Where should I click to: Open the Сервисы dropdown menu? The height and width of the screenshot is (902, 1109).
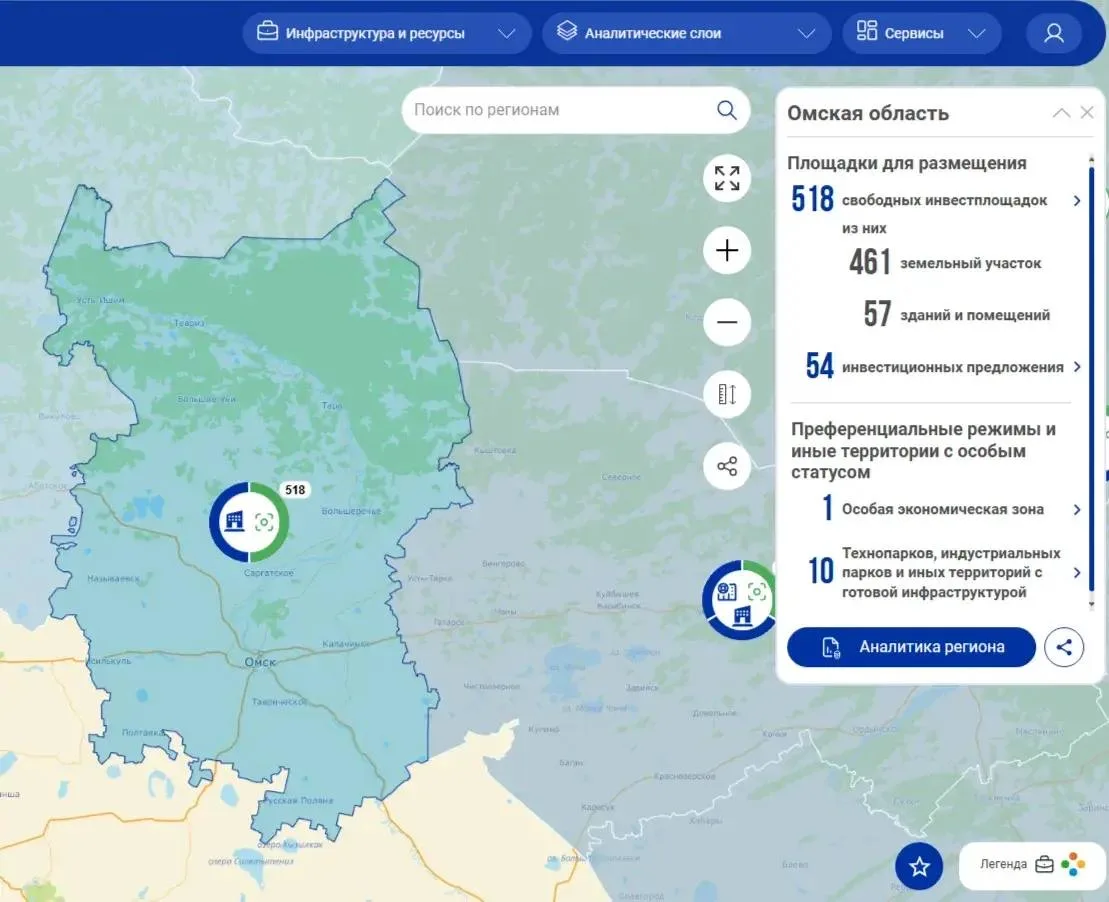[921, 33]
